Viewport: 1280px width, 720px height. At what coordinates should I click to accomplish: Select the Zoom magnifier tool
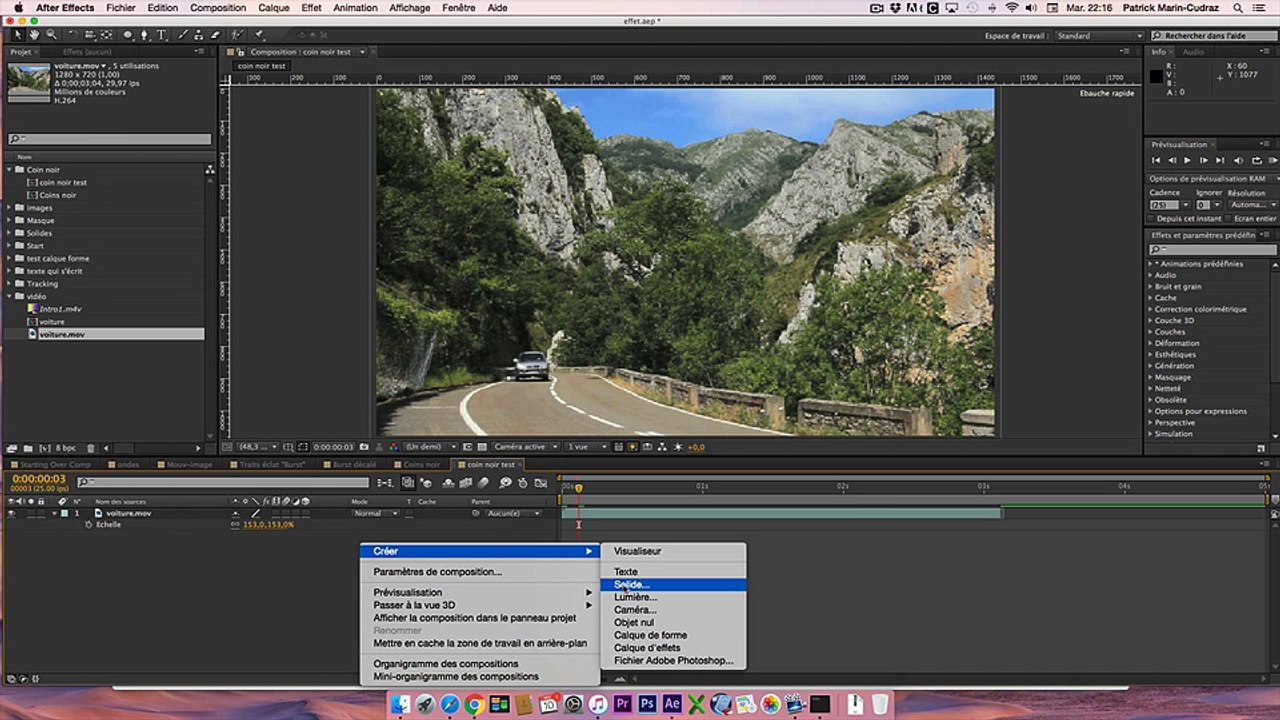coord(51,35)
